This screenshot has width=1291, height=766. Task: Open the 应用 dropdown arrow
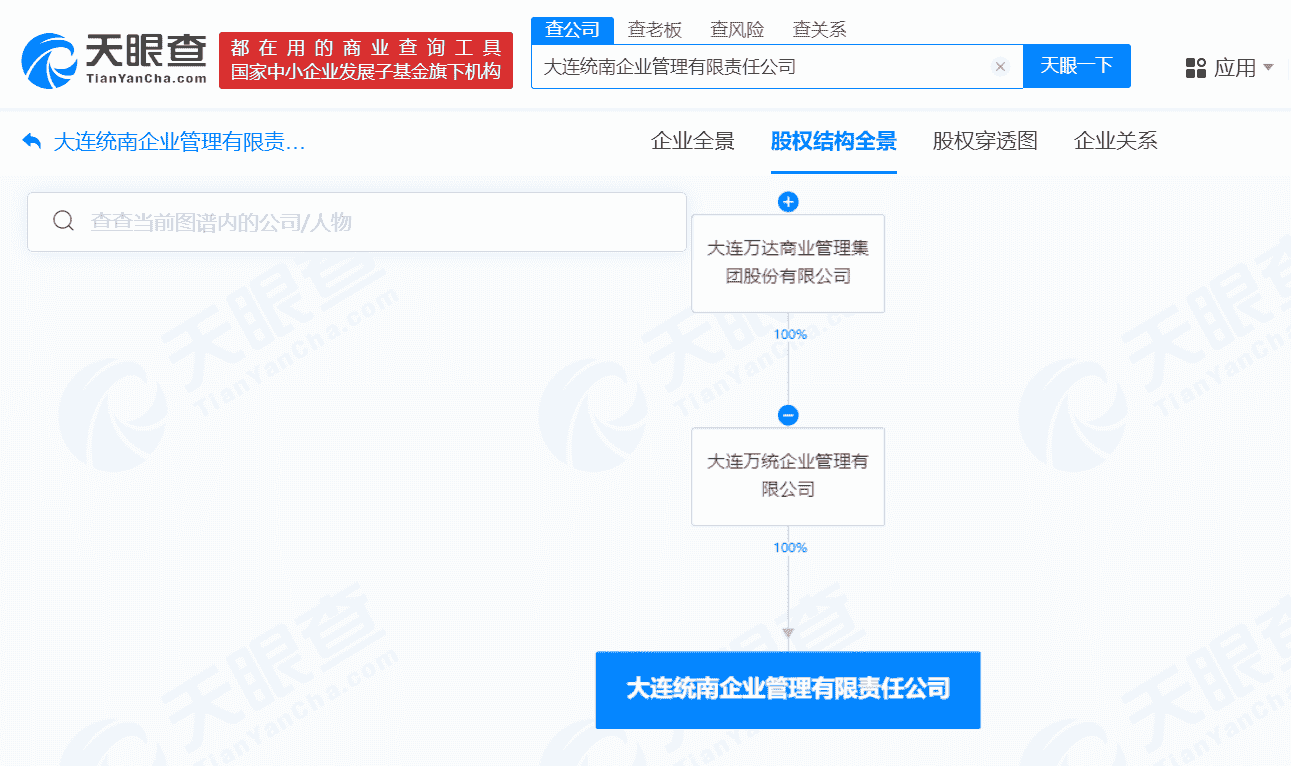click(x=1269, y=68)
